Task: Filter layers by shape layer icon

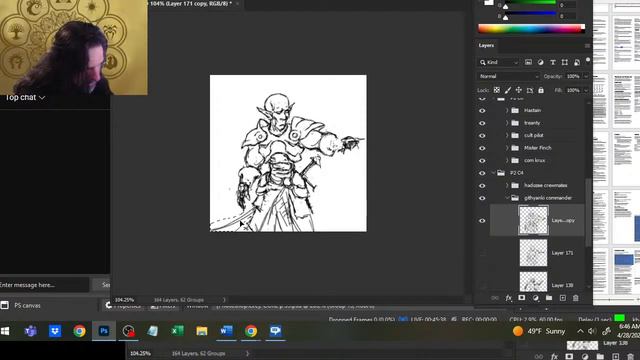Action: [564, 62]
